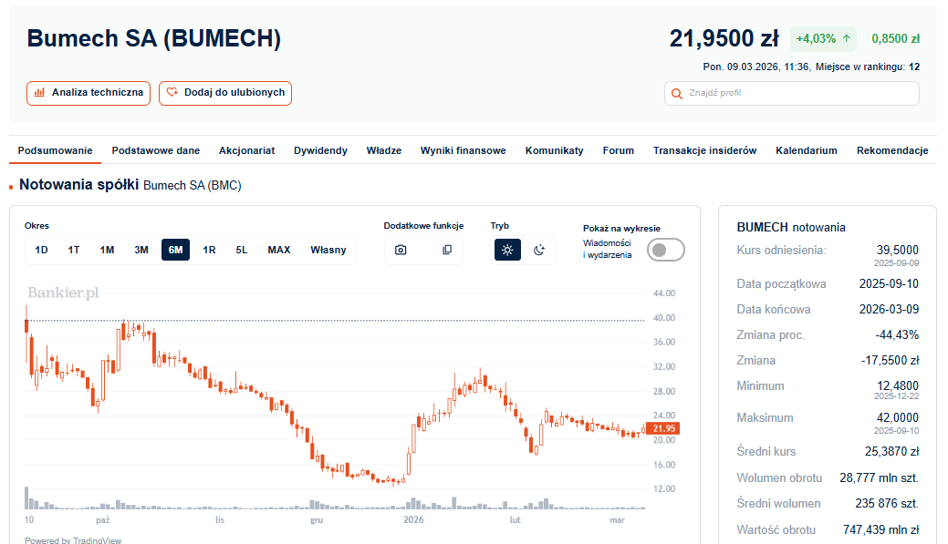Click the 0,8500 zł change value in header
This screenshot has height=544, width=948.
pos(895,39)
